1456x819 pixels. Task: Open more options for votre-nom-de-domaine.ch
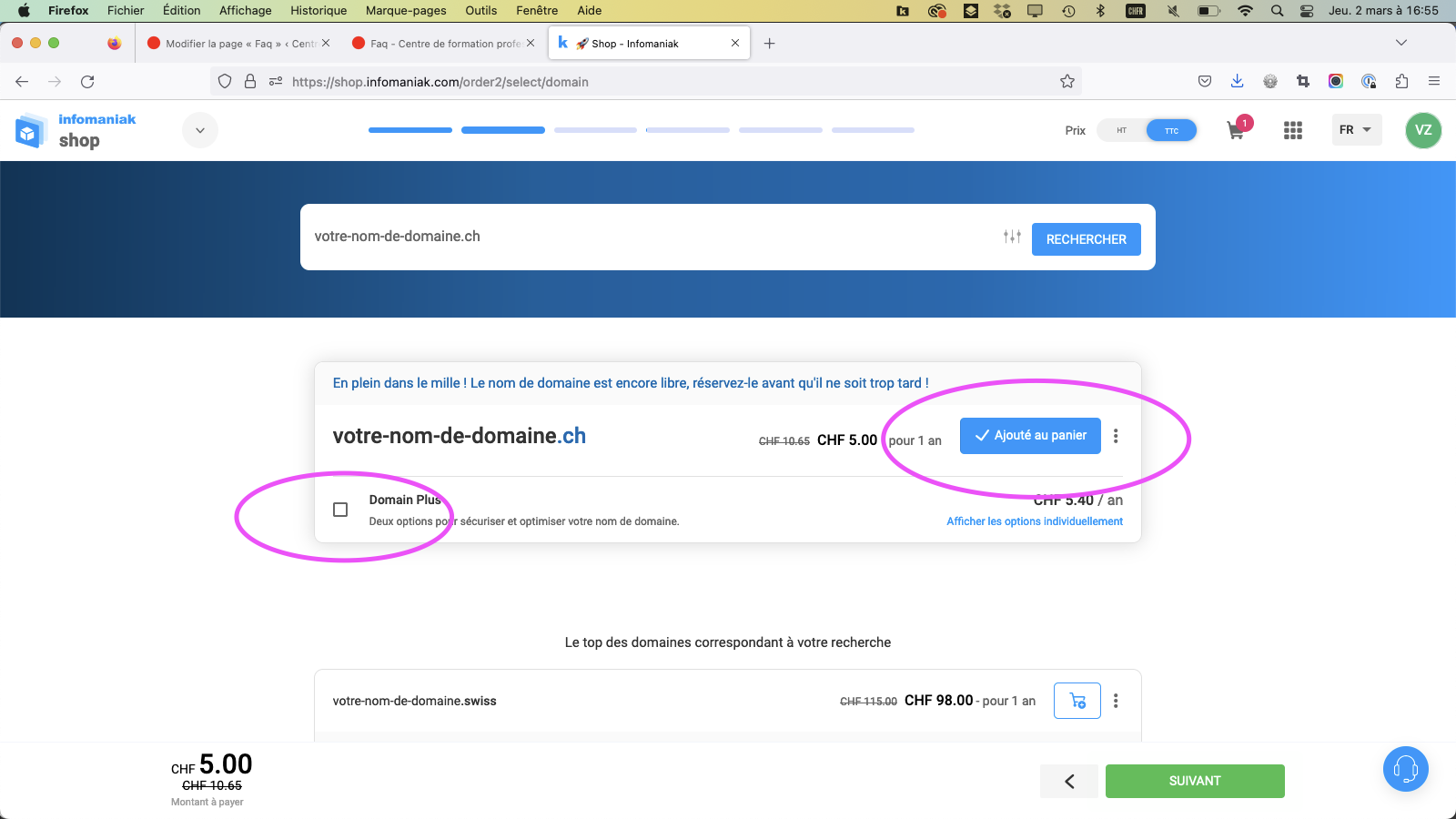pos(1116,436)
